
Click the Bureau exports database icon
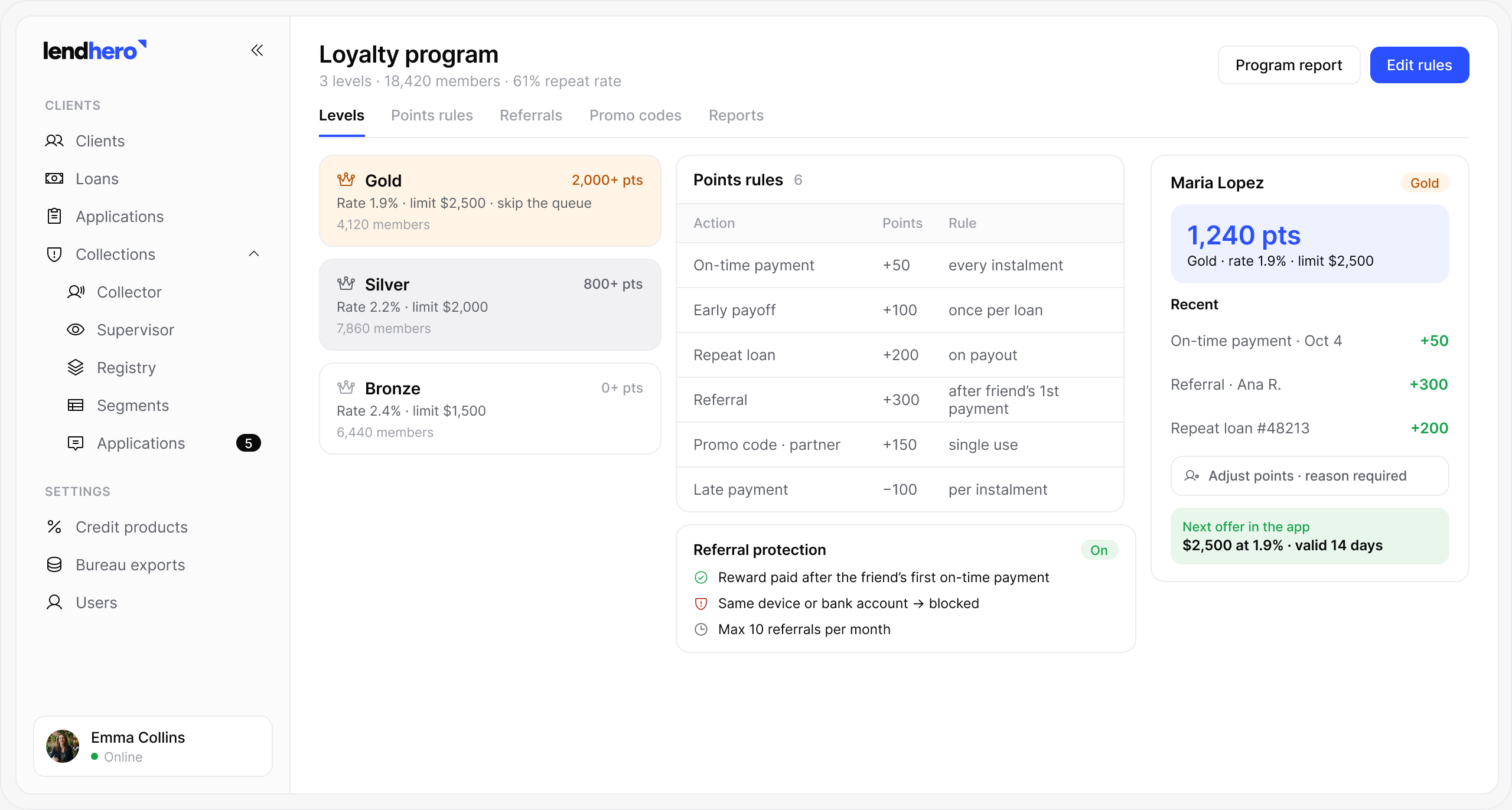tap(54, 564)
